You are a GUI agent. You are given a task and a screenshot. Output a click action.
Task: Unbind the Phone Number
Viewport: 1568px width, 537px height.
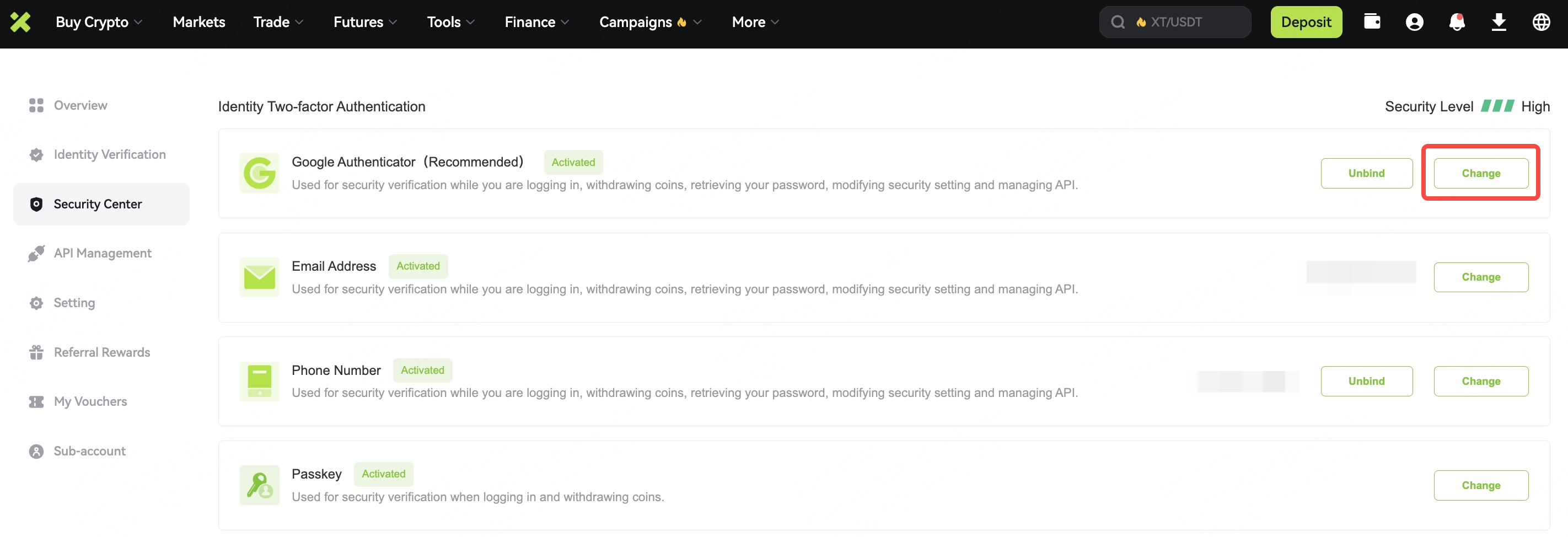tap(1366, 381)
